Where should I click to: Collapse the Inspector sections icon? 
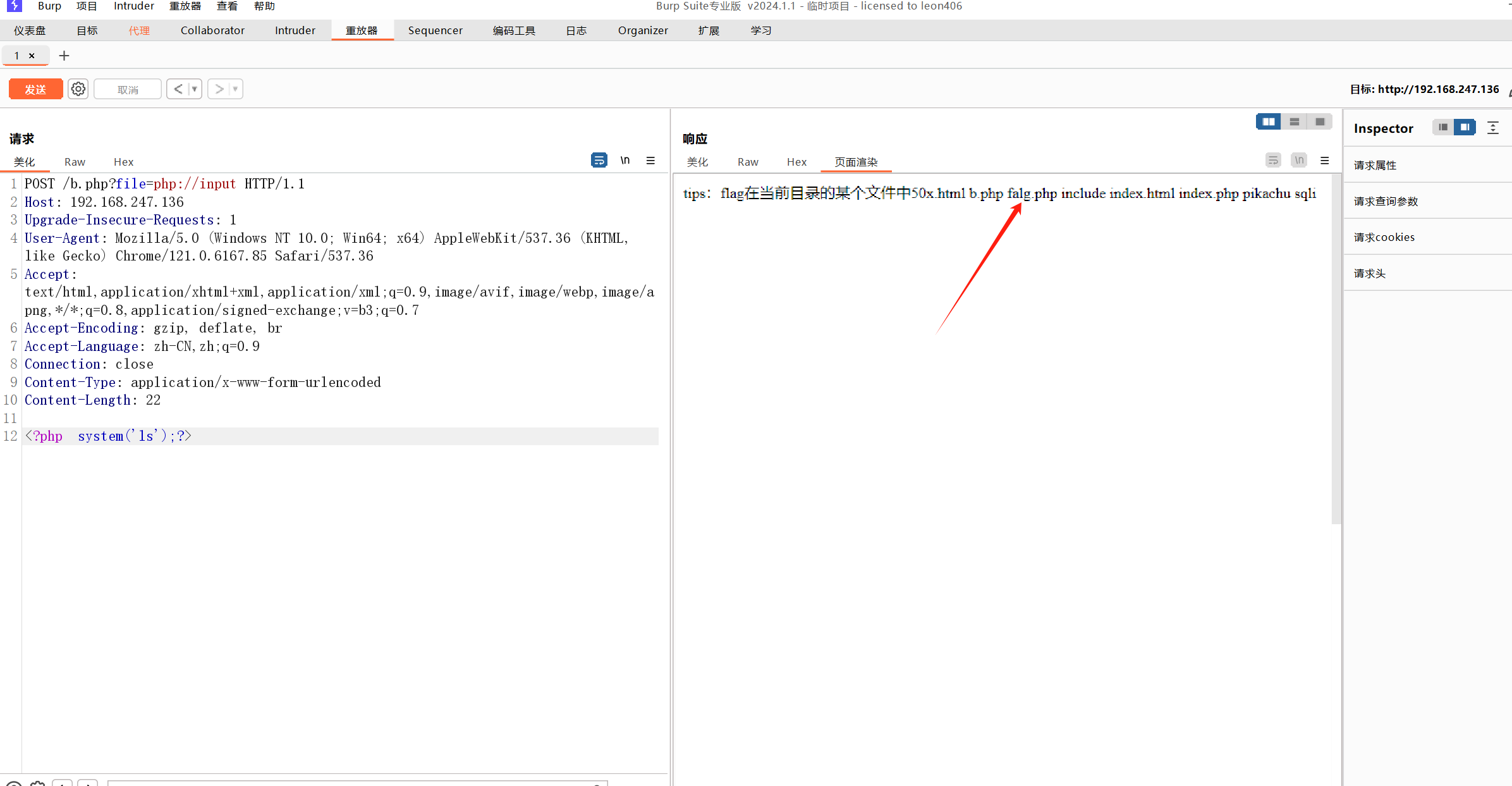point(1493,128)
